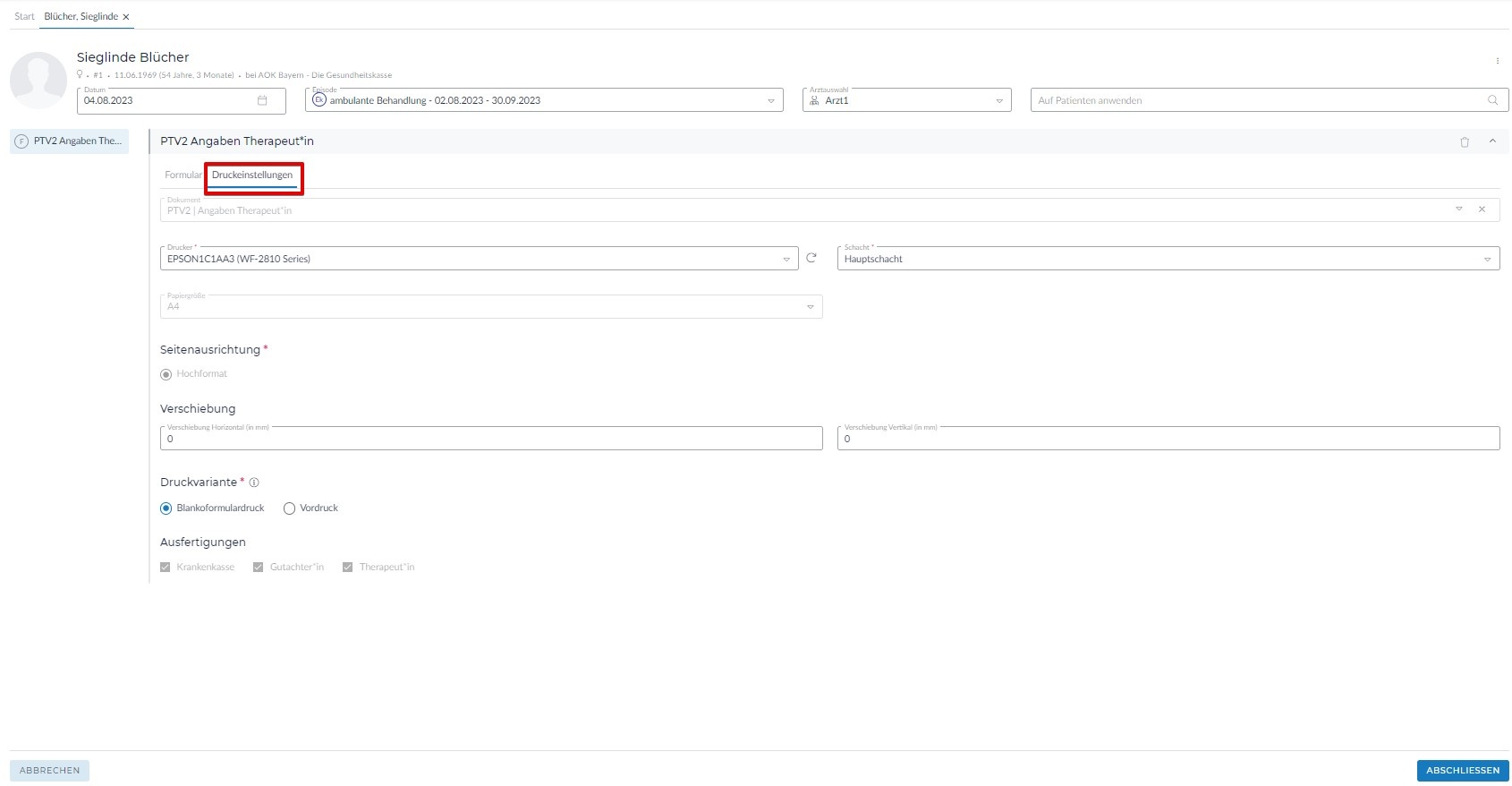
Task: Select Vordruck print variant
Action: click(289, 508)
